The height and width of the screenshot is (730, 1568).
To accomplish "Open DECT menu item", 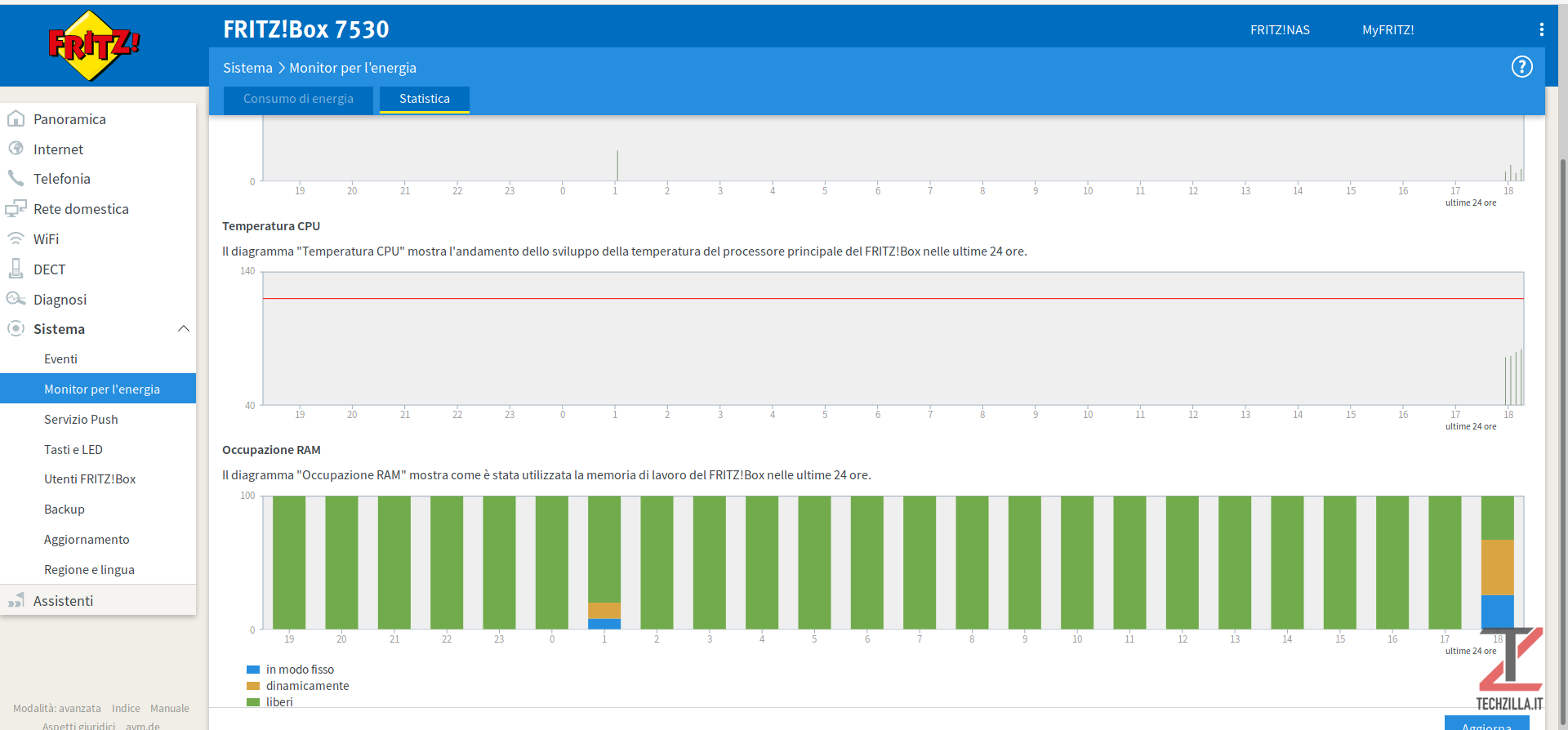I will click(x=98, y=269).
